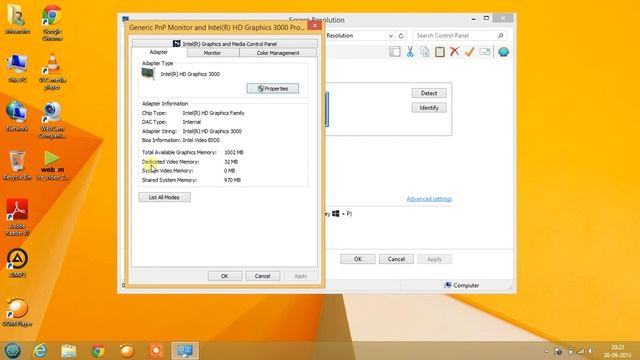
Task: Click the List All Modes button
Action: (164, 197)
